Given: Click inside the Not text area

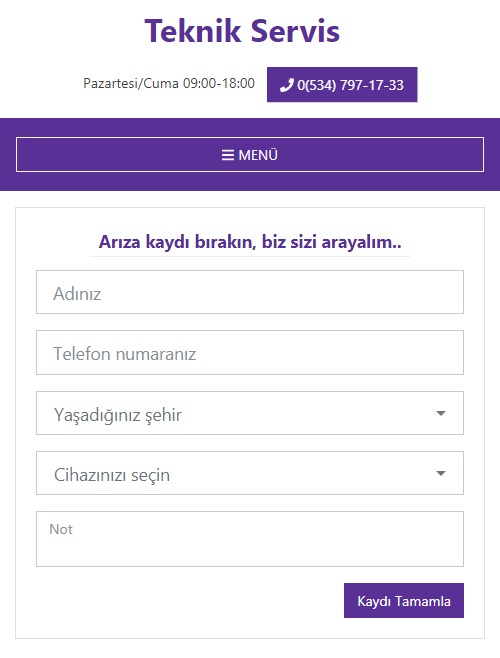Looking at the screenshot, I should click(x=250, y=539).
